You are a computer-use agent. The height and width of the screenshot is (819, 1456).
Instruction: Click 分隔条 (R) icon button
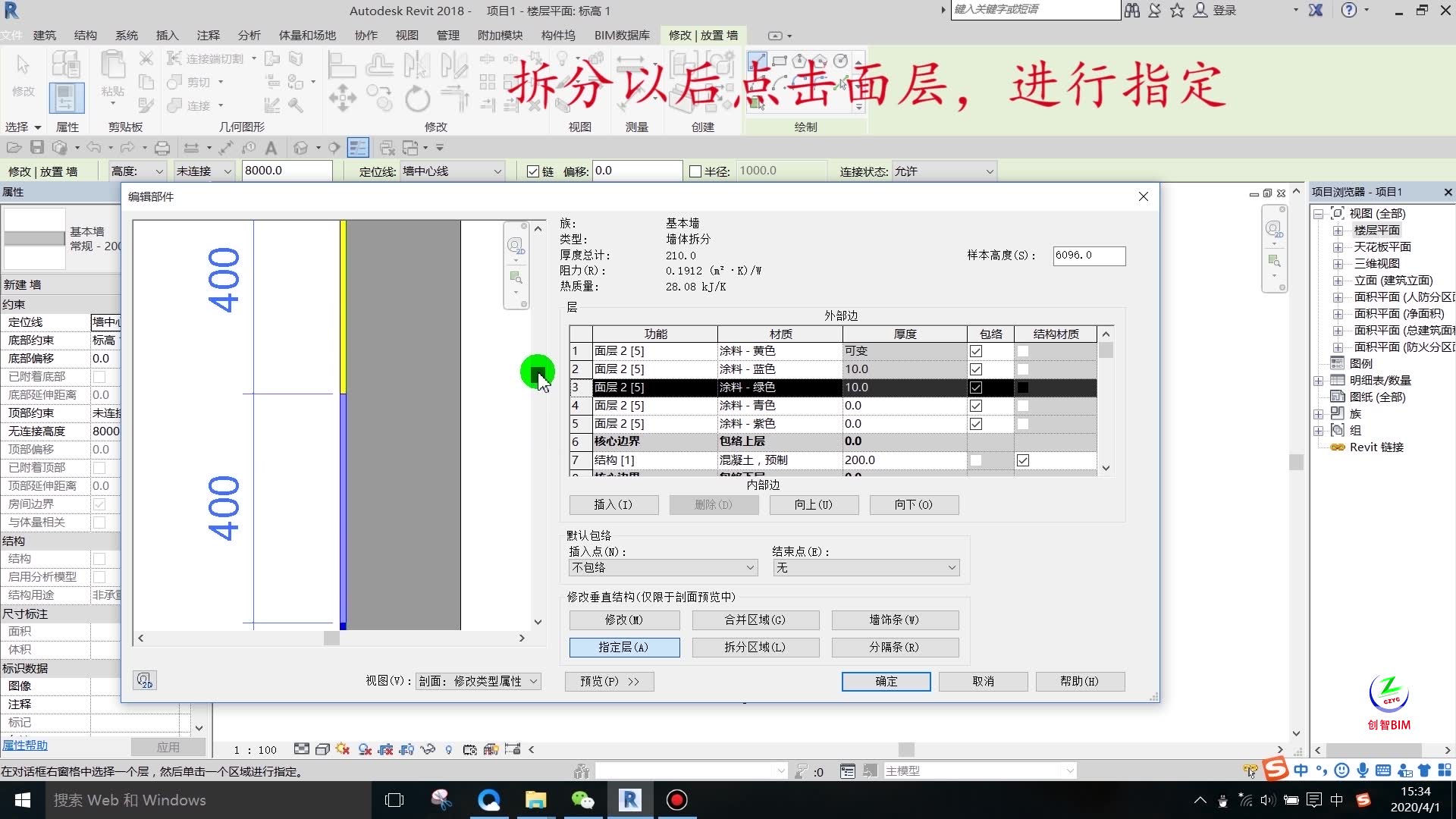tap(893, 647)
